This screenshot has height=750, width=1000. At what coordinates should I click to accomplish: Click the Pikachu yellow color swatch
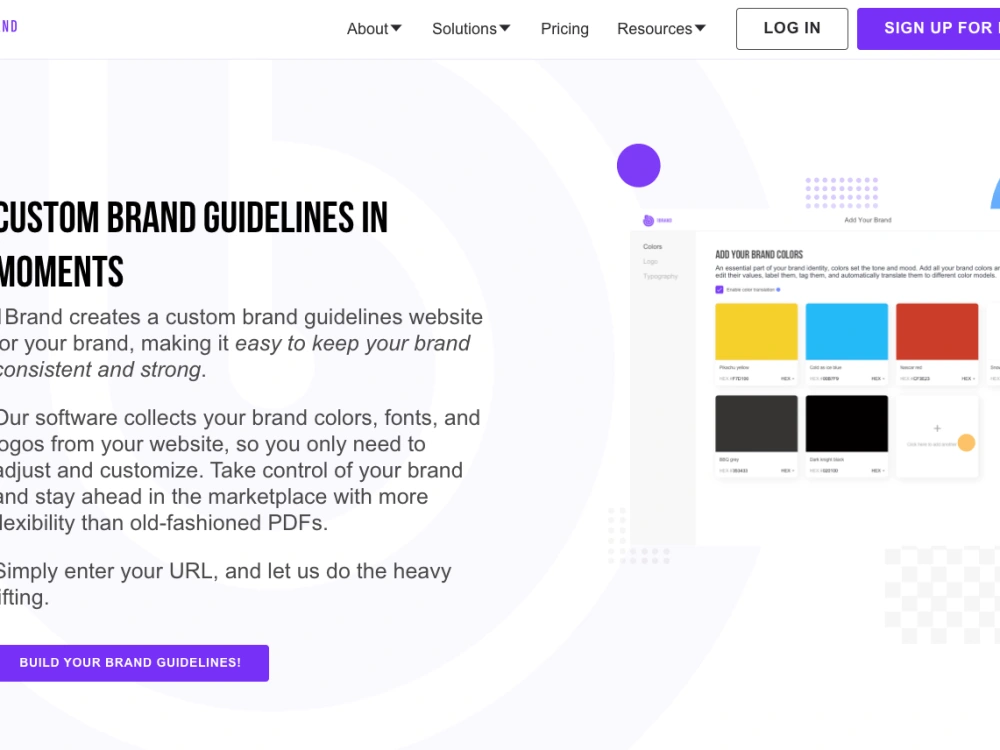coord(756,332)
